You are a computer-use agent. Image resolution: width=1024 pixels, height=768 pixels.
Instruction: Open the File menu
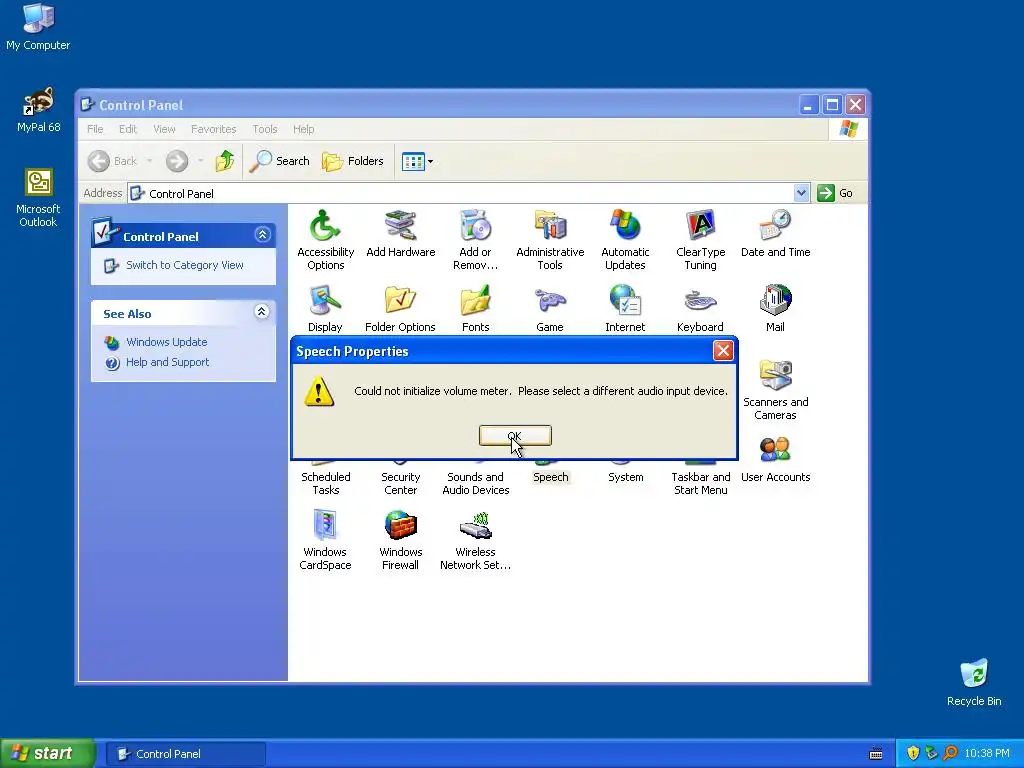tap(95, 129)
